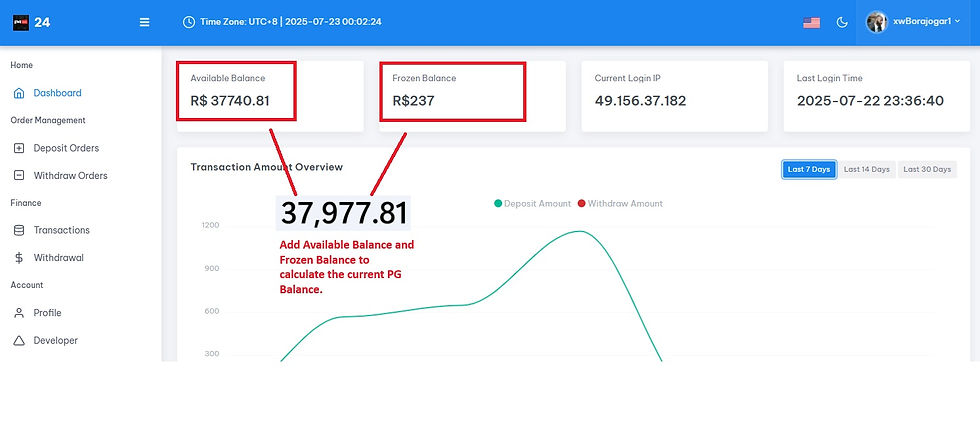The height and width of the screenshot is (425, 980).
Task: Click the Account section label
Action: [27, 284]
